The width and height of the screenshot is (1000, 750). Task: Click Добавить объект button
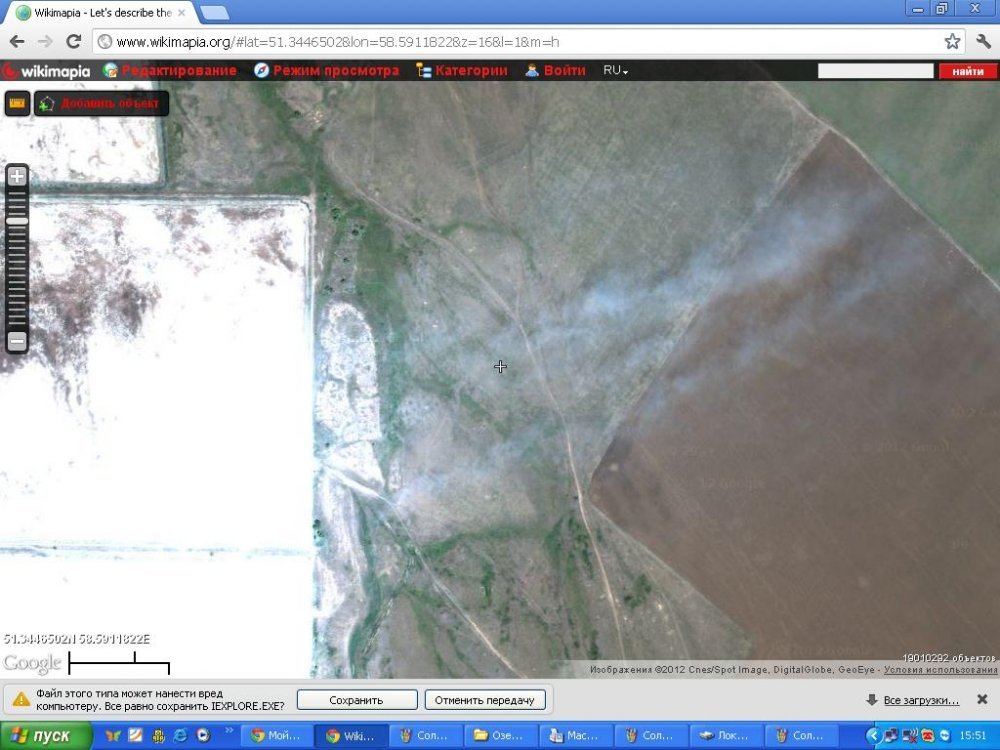point(102,103)
